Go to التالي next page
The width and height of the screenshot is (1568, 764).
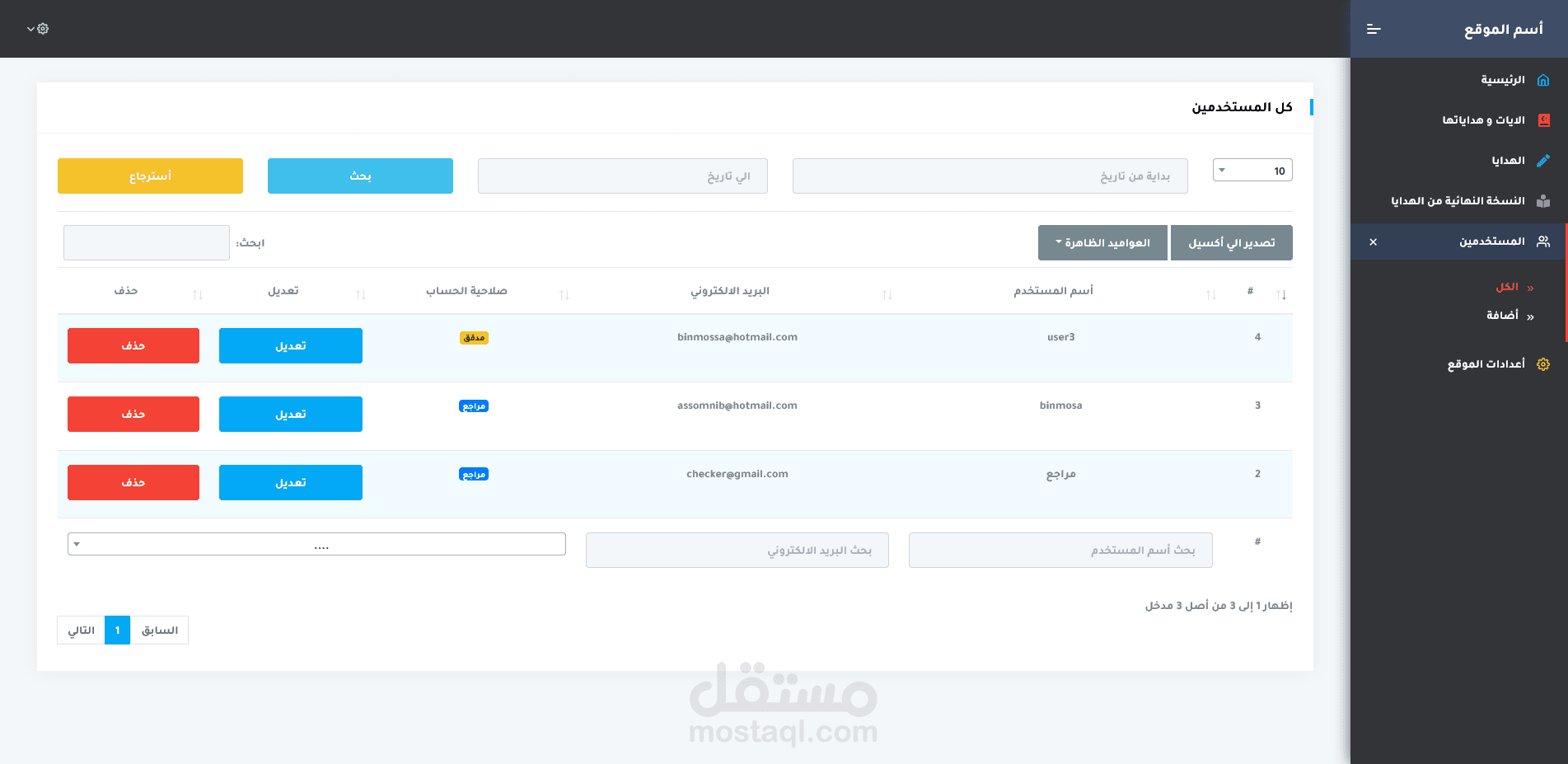81,630
